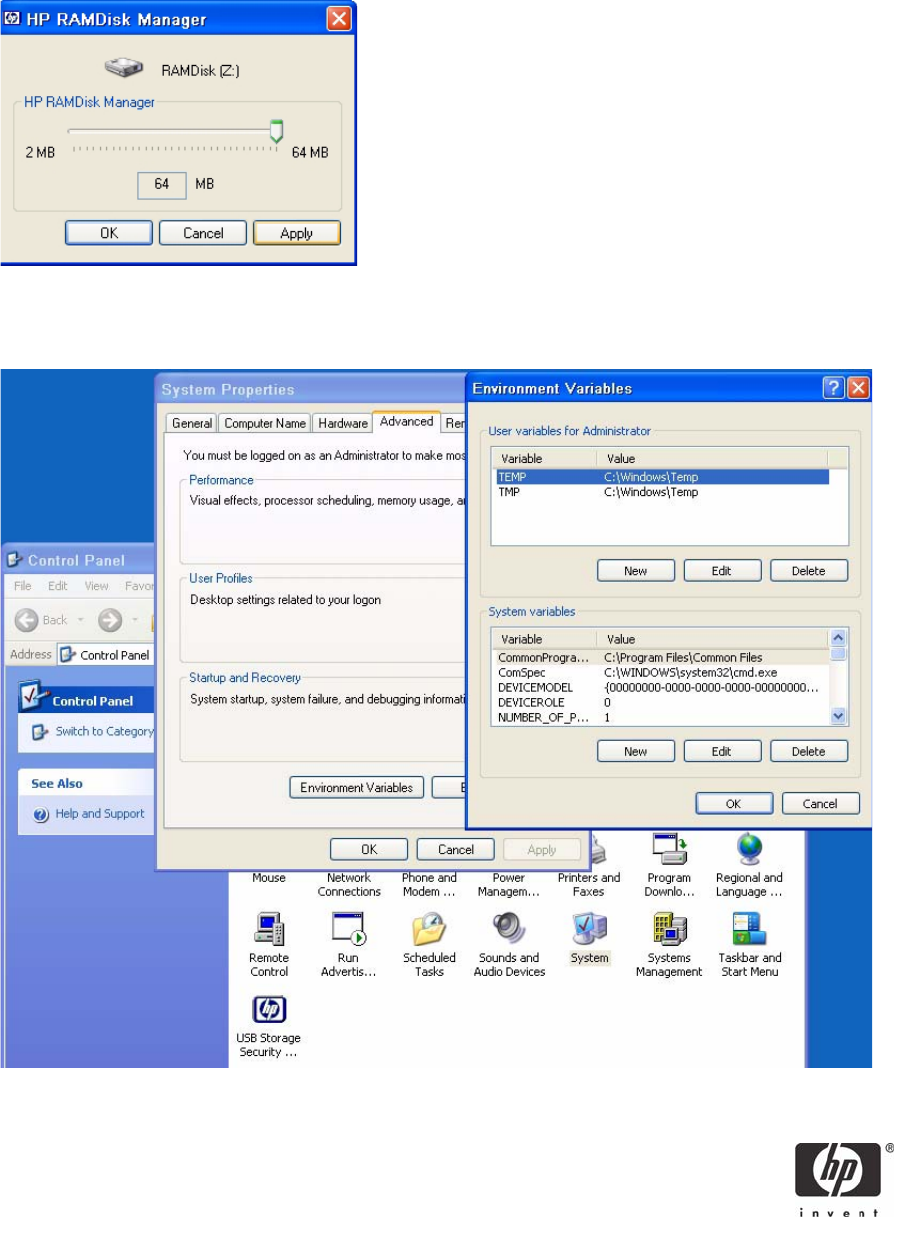Click Edit under User variables
This screenshot has width=897, height=1233.
point(722,571)
